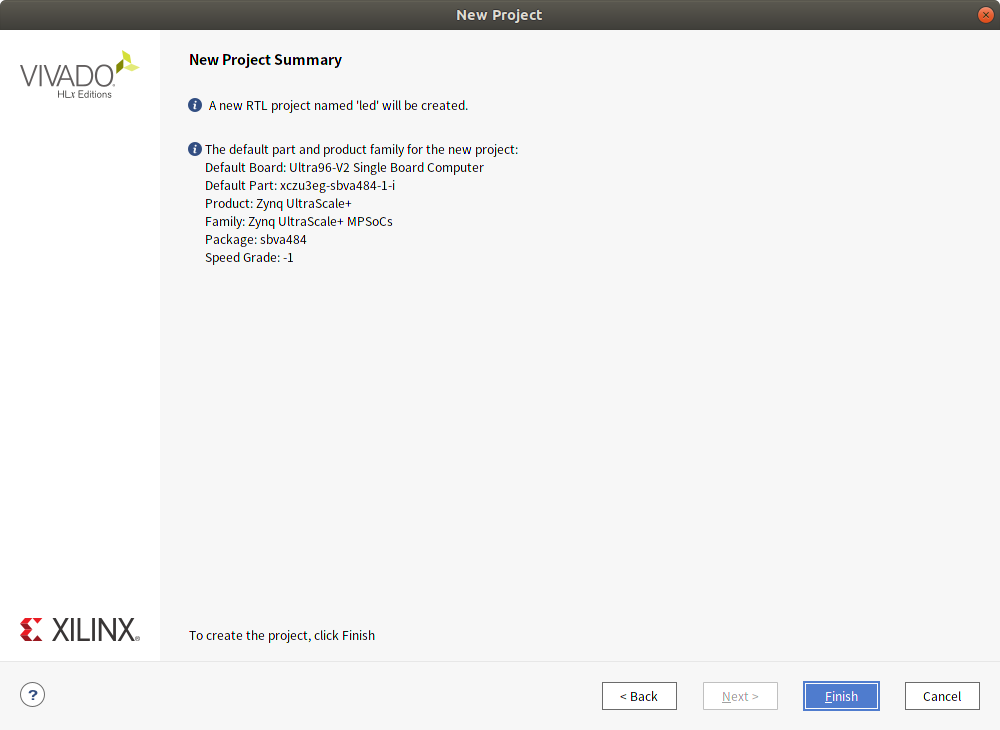Image resolution: width=1000 pixels, height=730 pixels.
Task: Click the info icon beside 'A new RTL project'
Action: click(195, 105)
